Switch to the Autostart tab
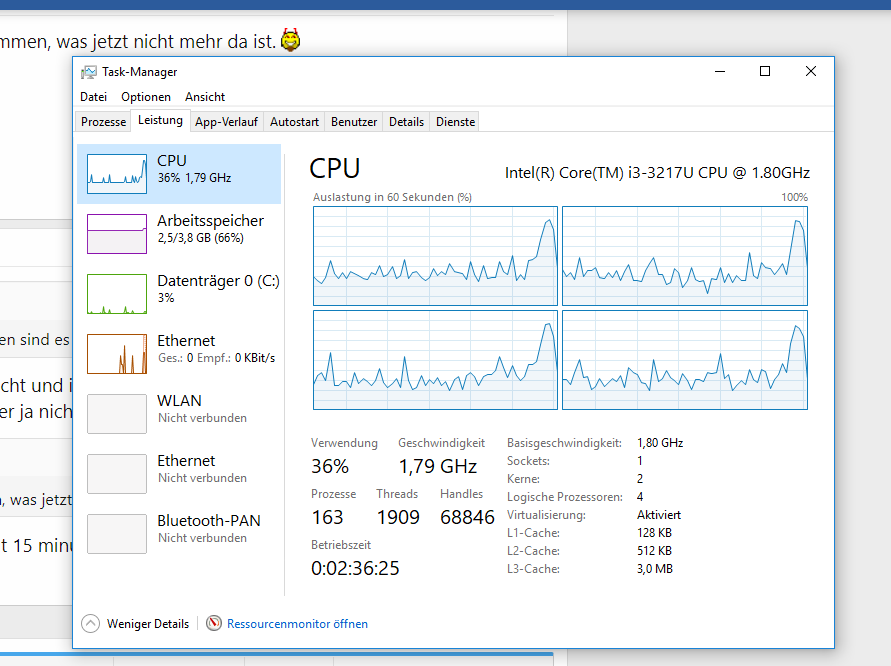891x666 pixels. [294, 122]
